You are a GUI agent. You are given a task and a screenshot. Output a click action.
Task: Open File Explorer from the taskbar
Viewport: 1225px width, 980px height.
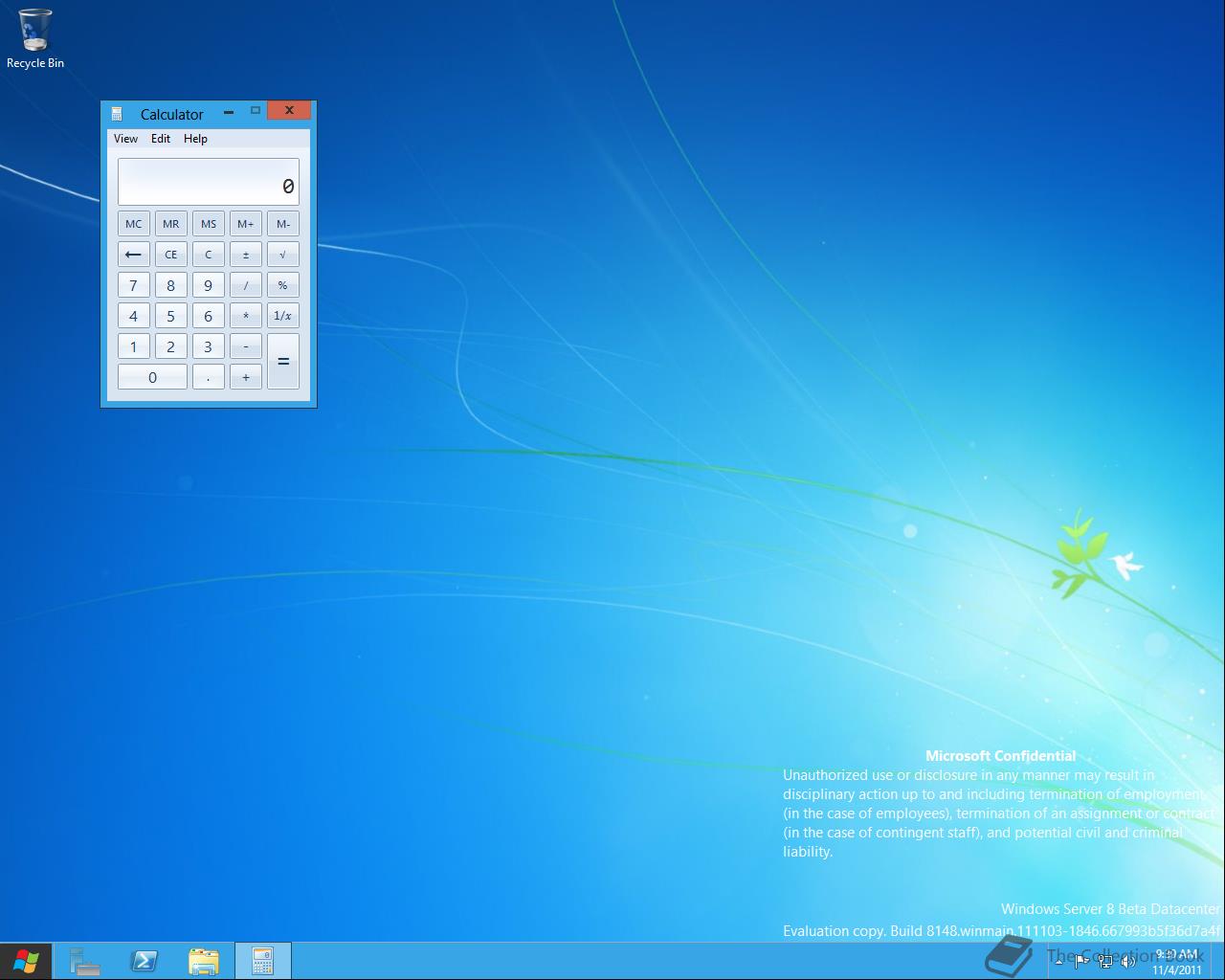click(204, 961)
